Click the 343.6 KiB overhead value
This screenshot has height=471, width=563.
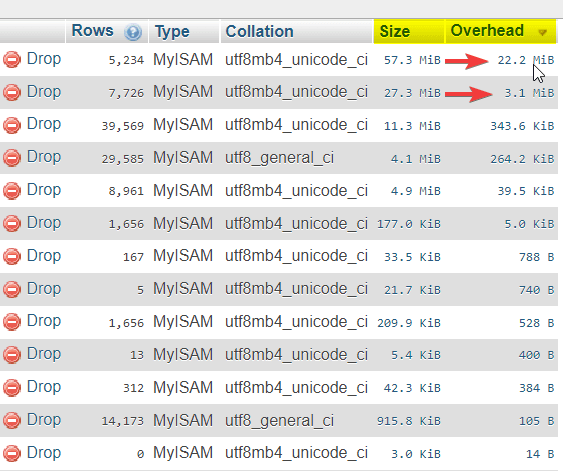[522, 126]
